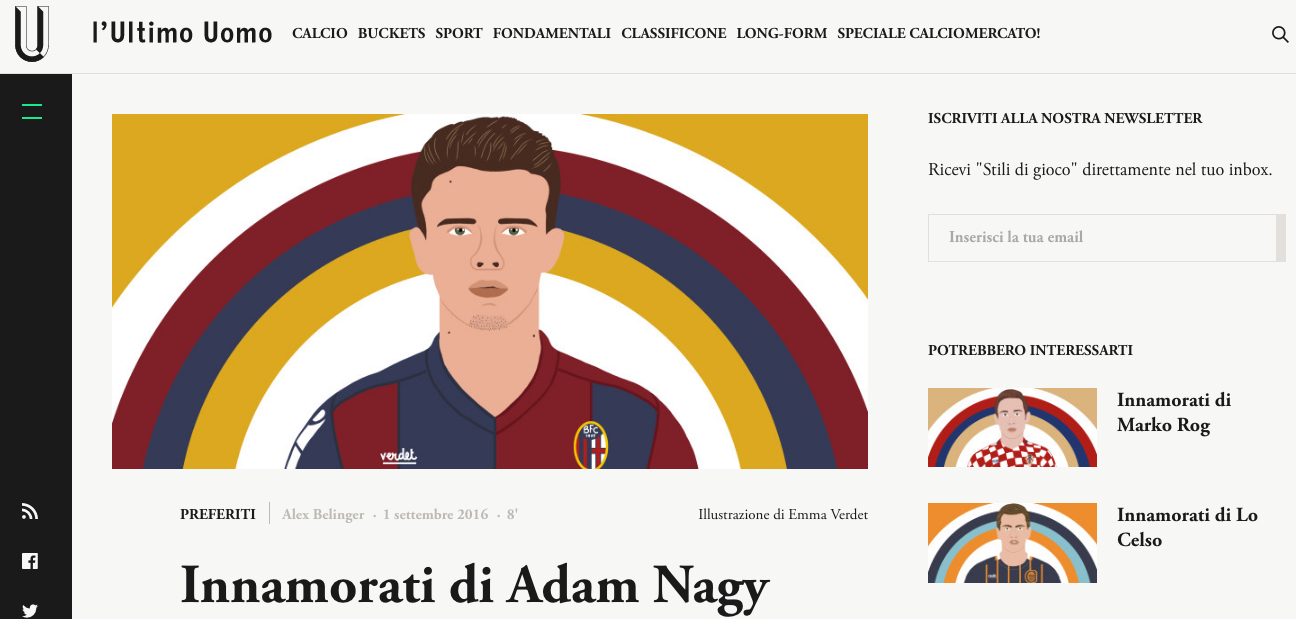The width and height of the screenshot is (1296, 619).
Task: Open the Marko Rog article thumbnail
Action: (x=1012, y=427)
